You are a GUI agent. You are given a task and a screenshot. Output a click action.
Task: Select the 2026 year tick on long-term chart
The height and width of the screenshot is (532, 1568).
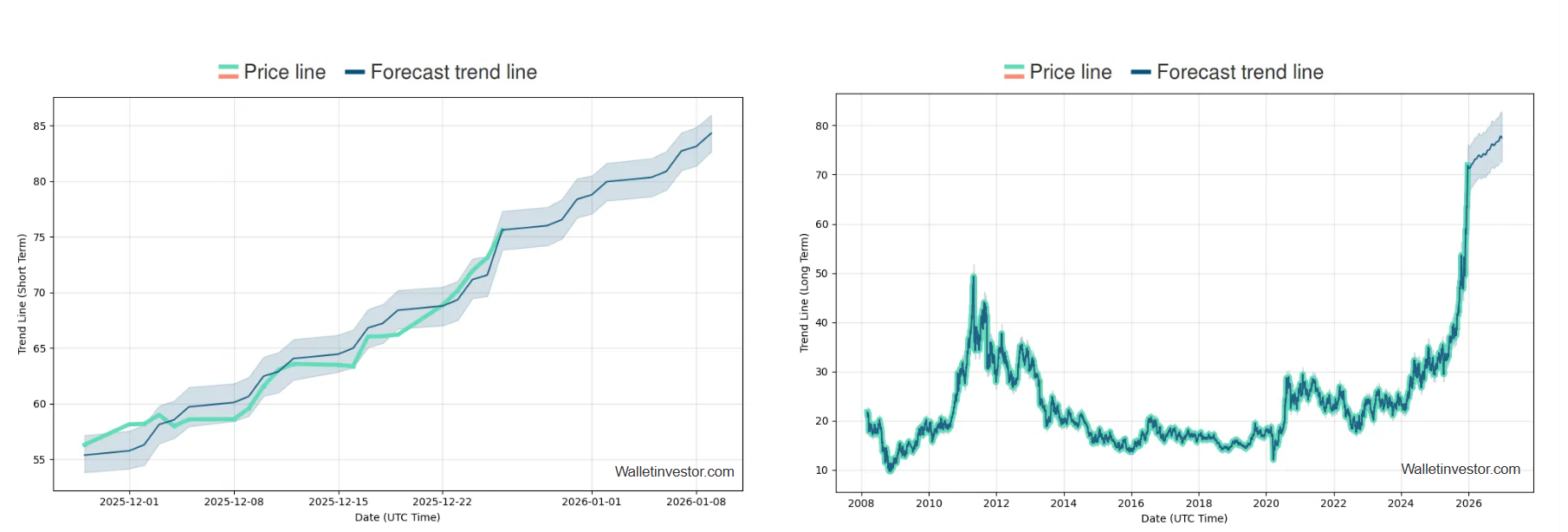(x=1468, y=503)
